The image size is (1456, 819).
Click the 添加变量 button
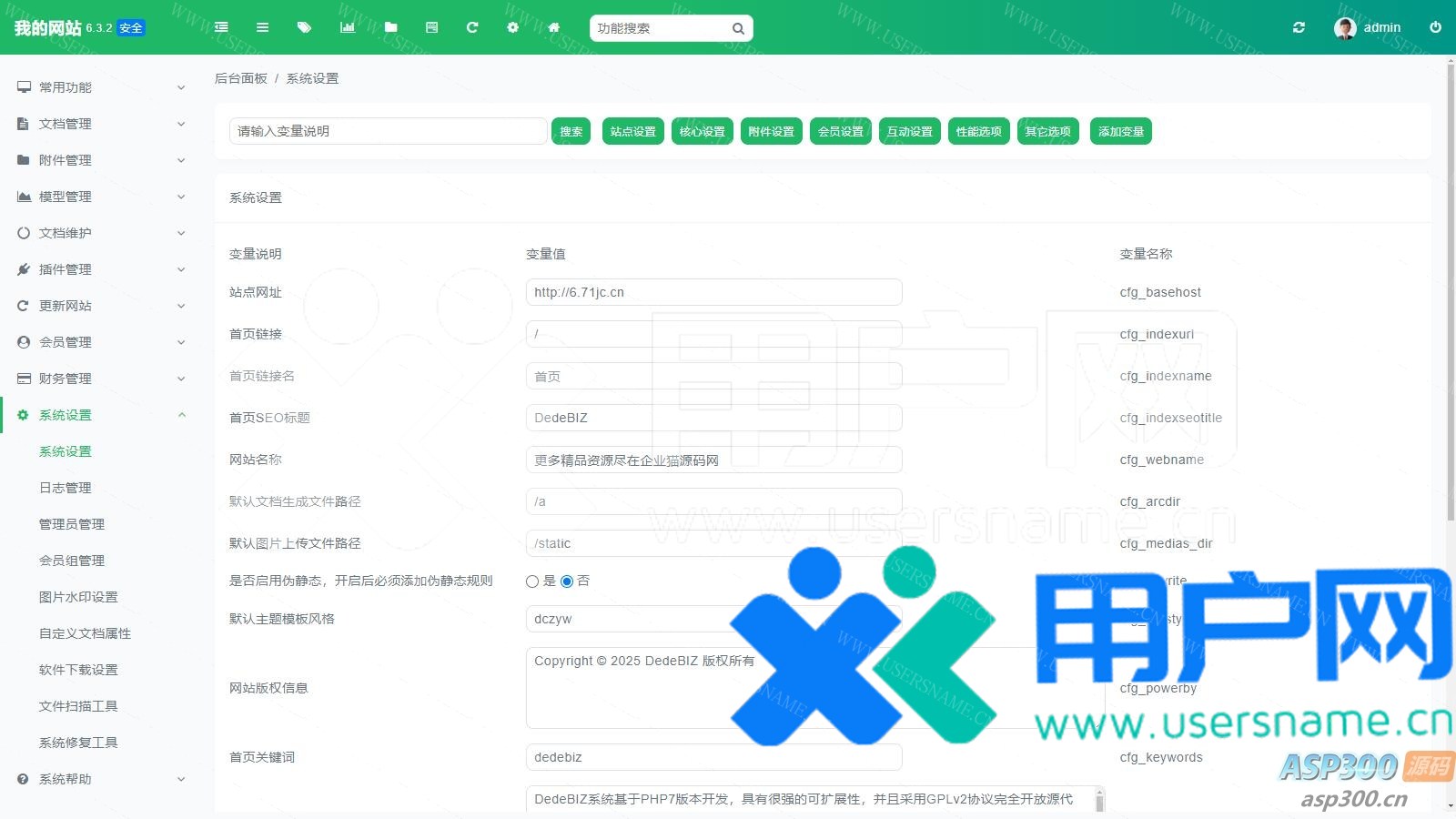coord(1120,131)
